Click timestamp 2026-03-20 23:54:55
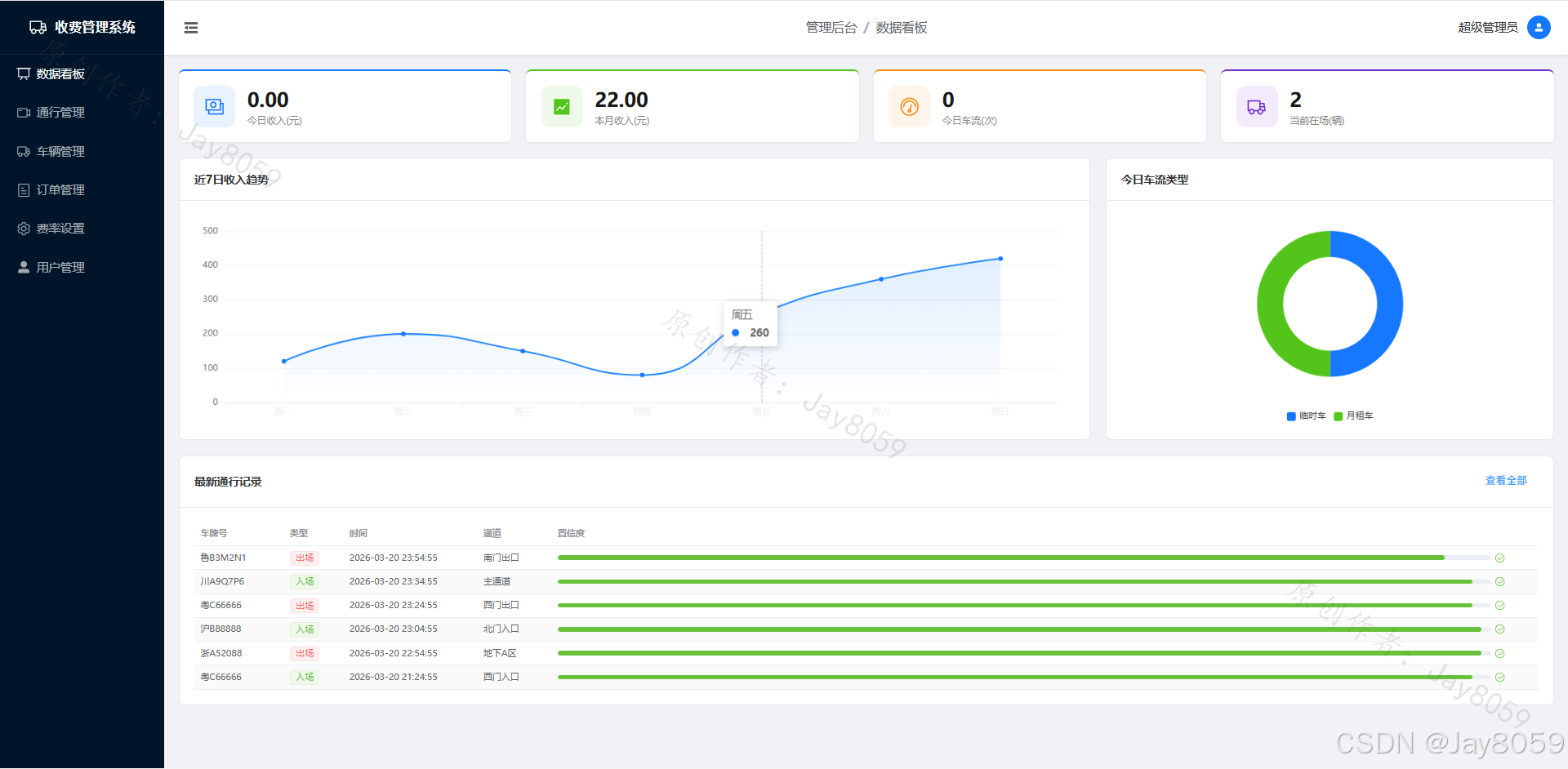The height and width of the screenshot is (769, 1568). click(394, 558)
